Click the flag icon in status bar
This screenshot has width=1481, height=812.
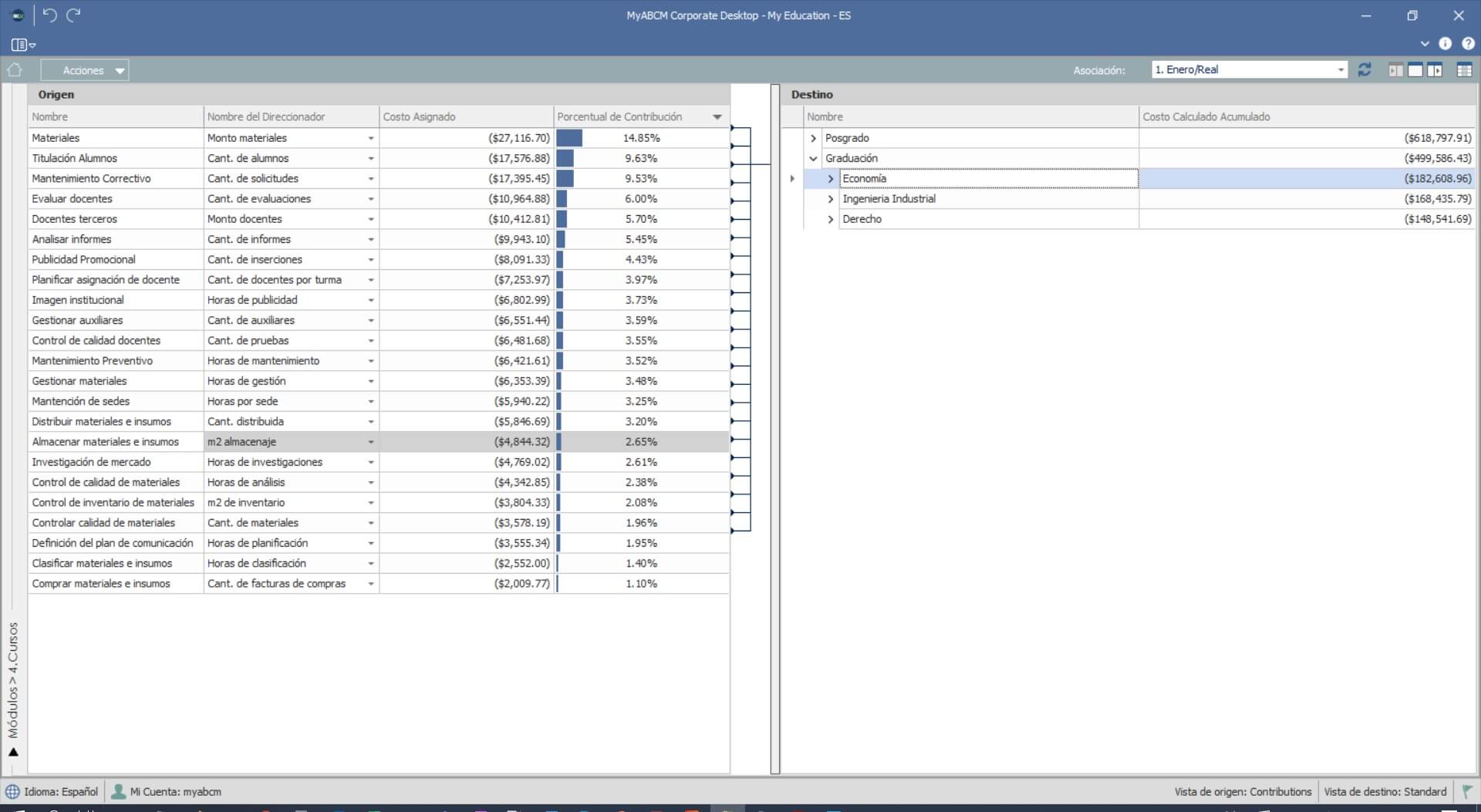[1466, 791]
